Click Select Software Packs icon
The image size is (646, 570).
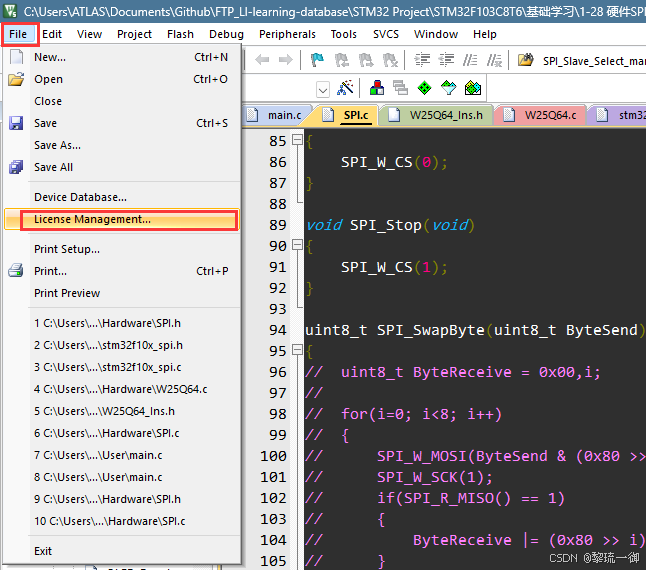[448, 88]
